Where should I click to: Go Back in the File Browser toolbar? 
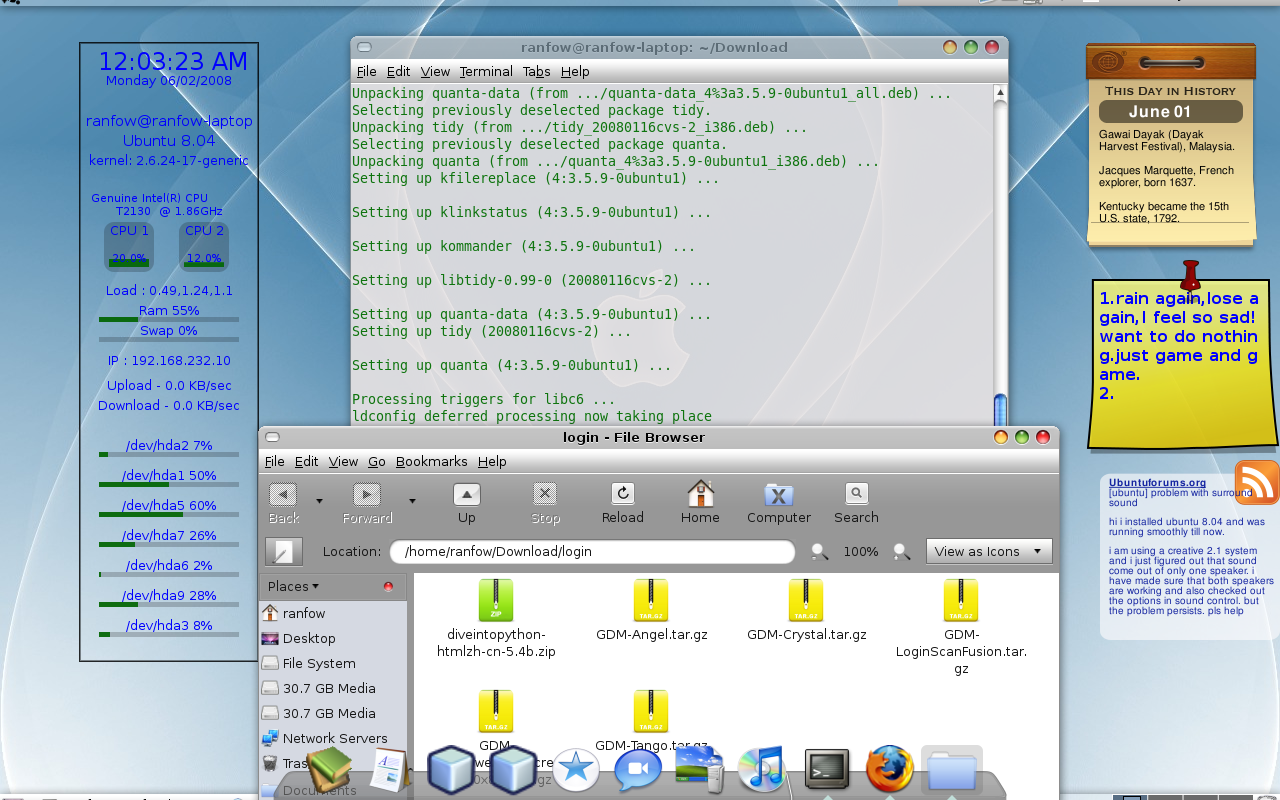click(x=284, y=503)
